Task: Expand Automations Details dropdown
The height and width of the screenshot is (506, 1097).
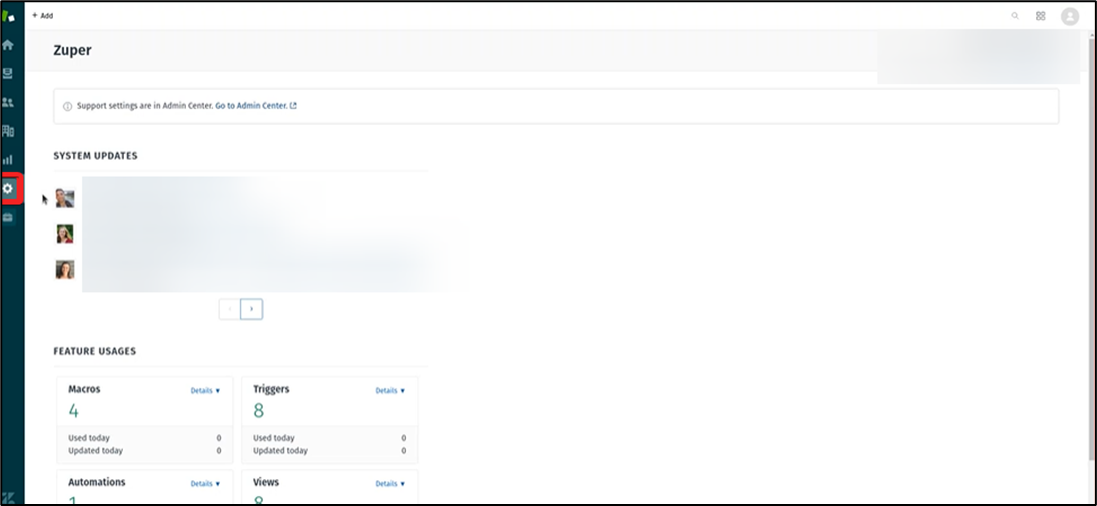Action: [206, 484]
